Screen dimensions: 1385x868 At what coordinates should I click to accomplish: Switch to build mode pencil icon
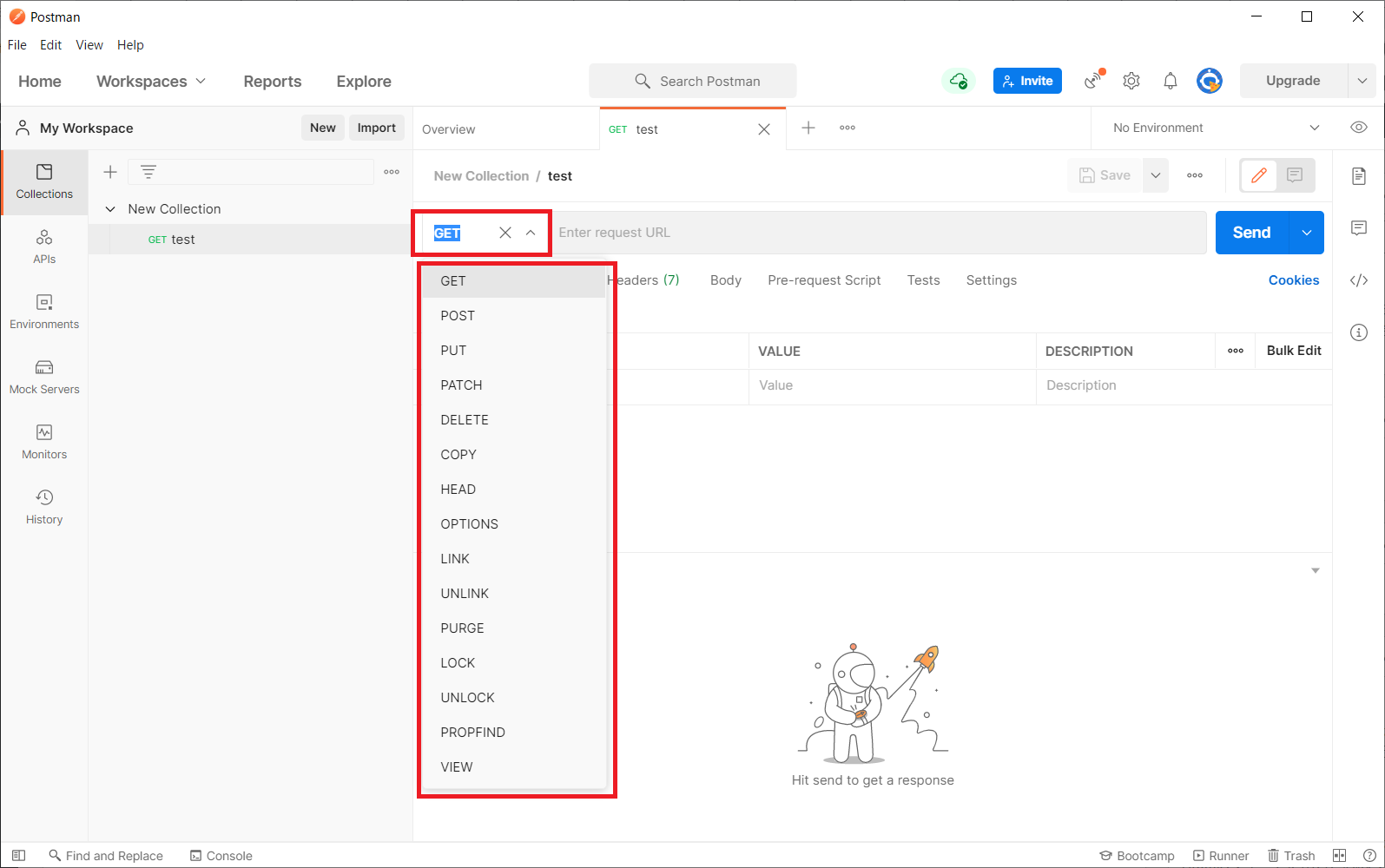[1258, 175]
